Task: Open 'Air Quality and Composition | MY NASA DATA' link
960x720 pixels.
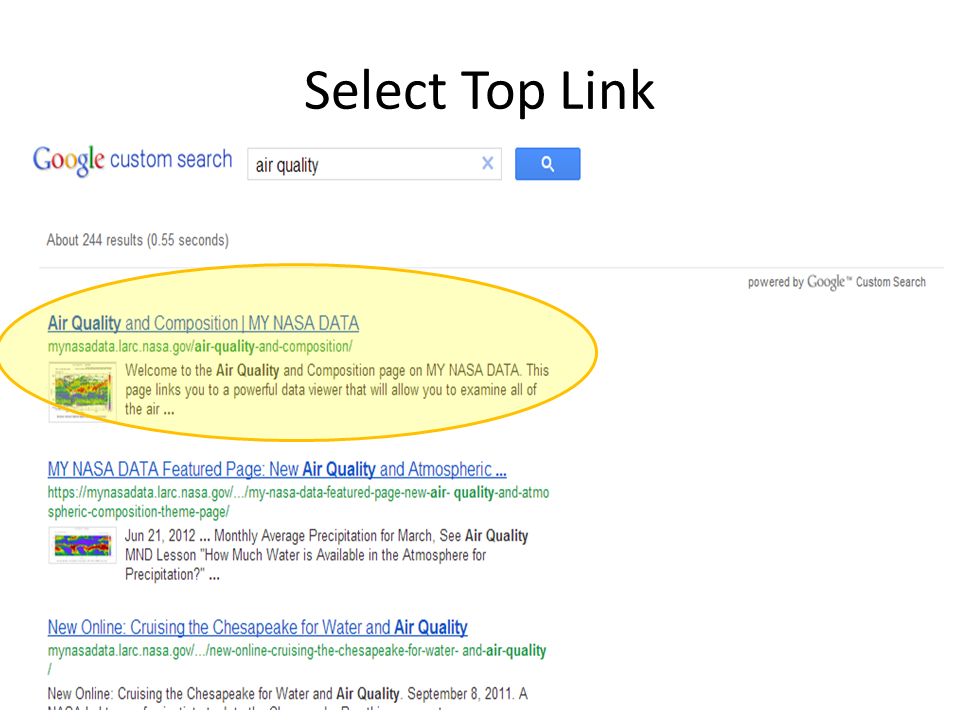Action: [x=203, y=323]
